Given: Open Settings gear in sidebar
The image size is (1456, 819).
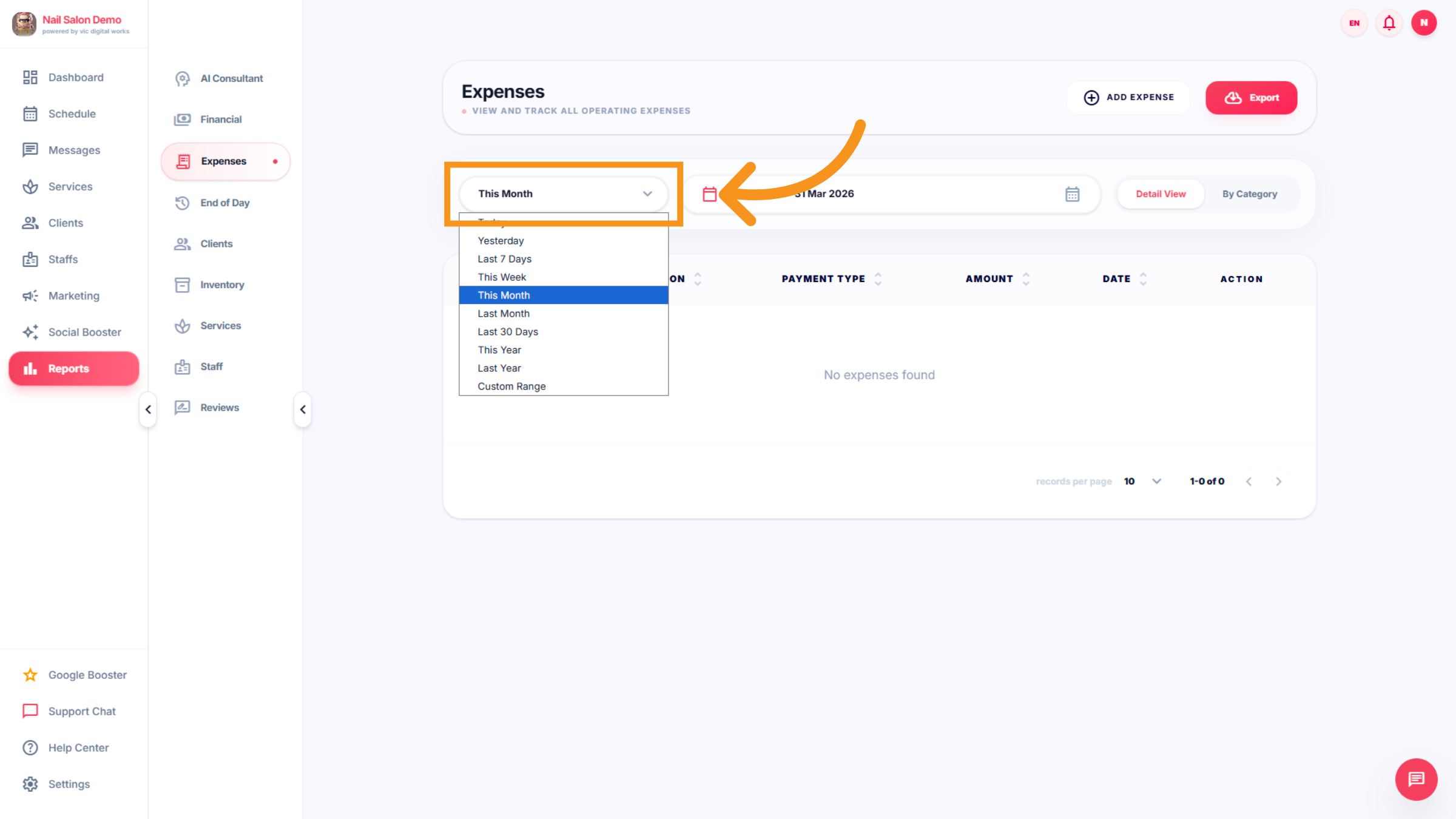Looking at the screenshot, I should pyautogui.click(x=30, y=784).
